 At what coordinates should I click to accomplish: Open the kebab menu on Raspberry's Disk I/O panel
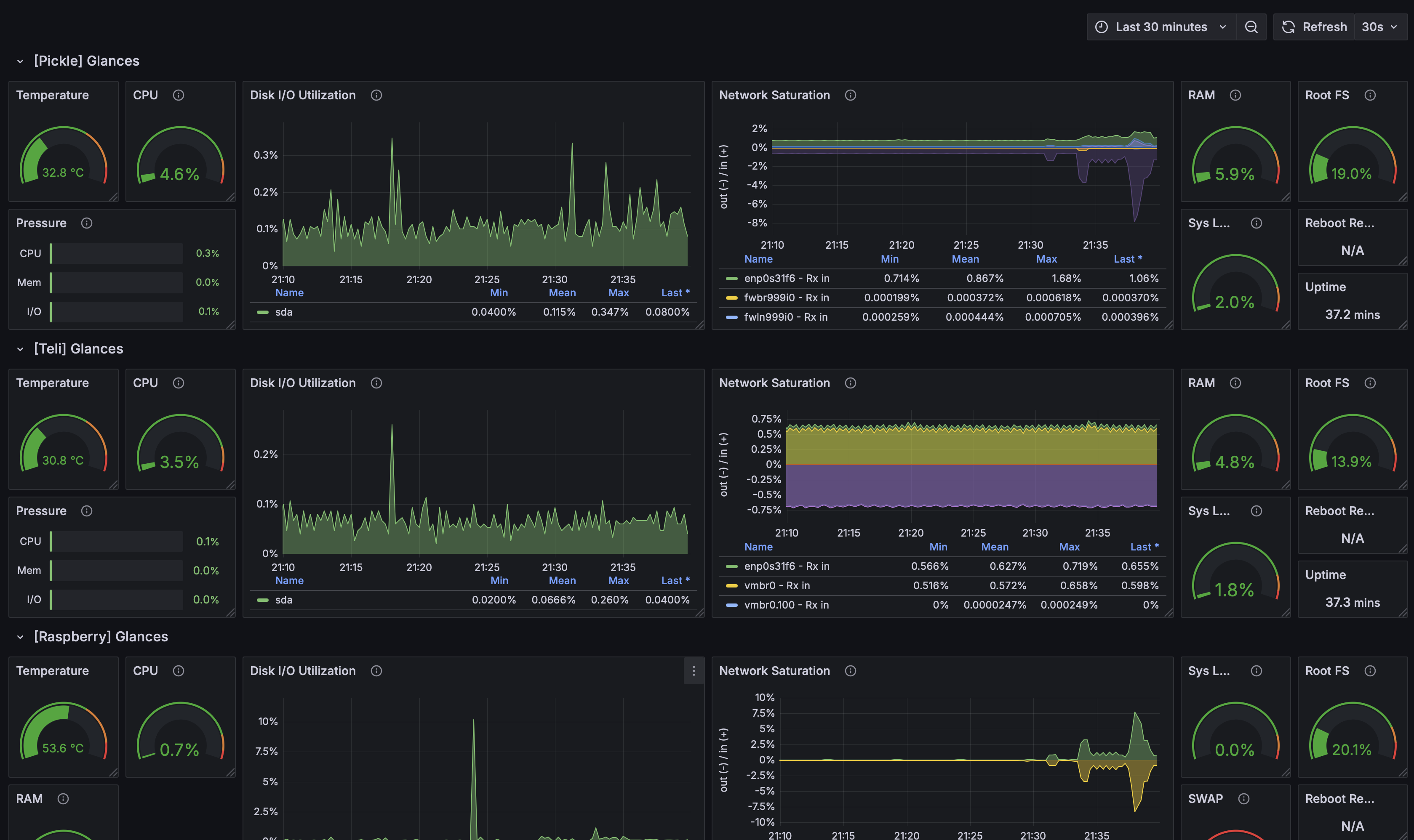coord(694,671)
